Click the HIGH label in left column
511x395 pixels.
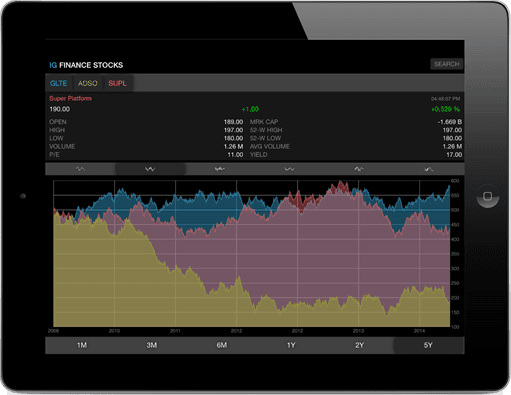[x=57, y=130]
